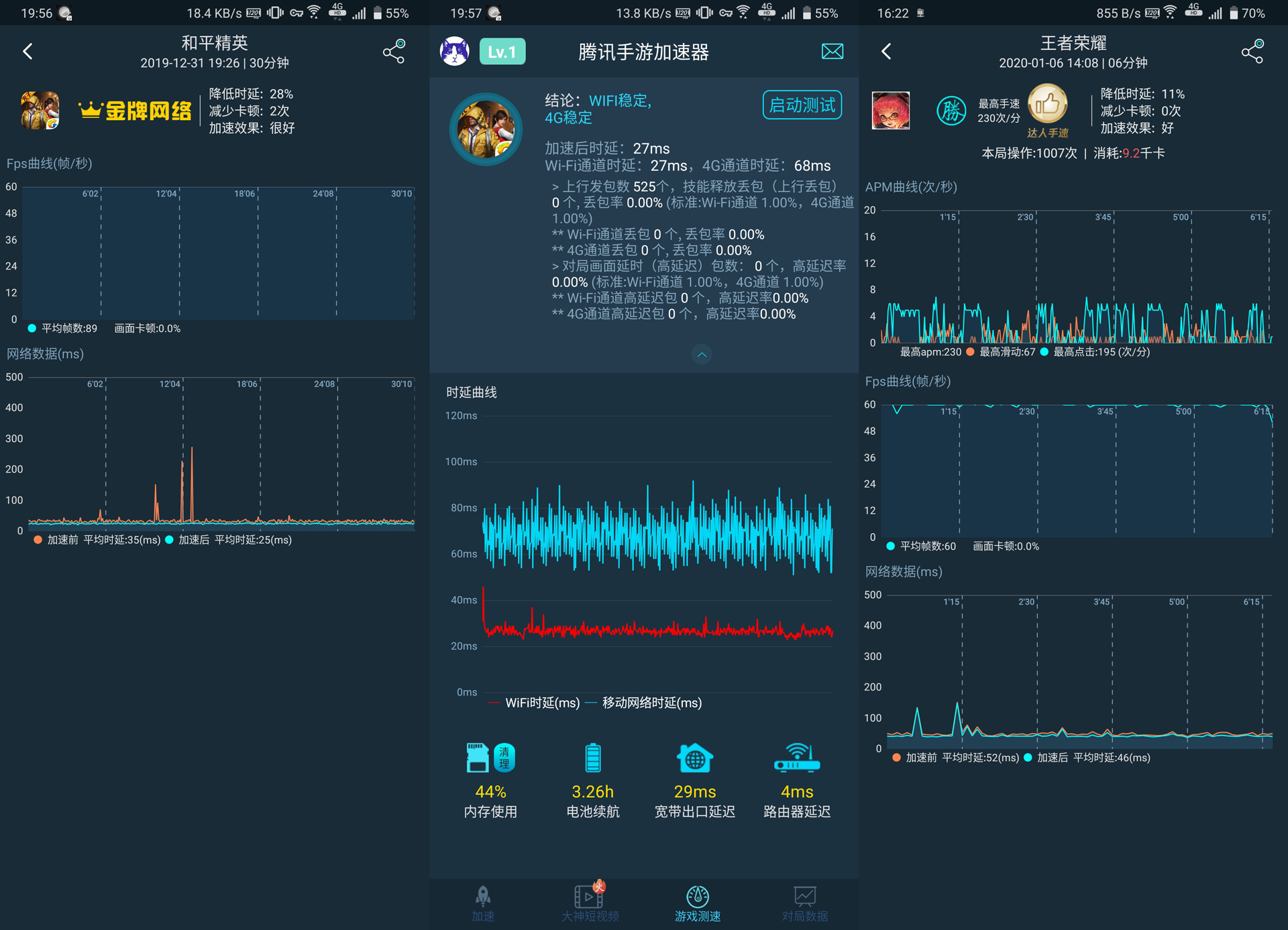This screenshot has width=1288, height=930.
Task: Open the 宽带出口延迟 broadband latency icon
Action: (694, 758)
